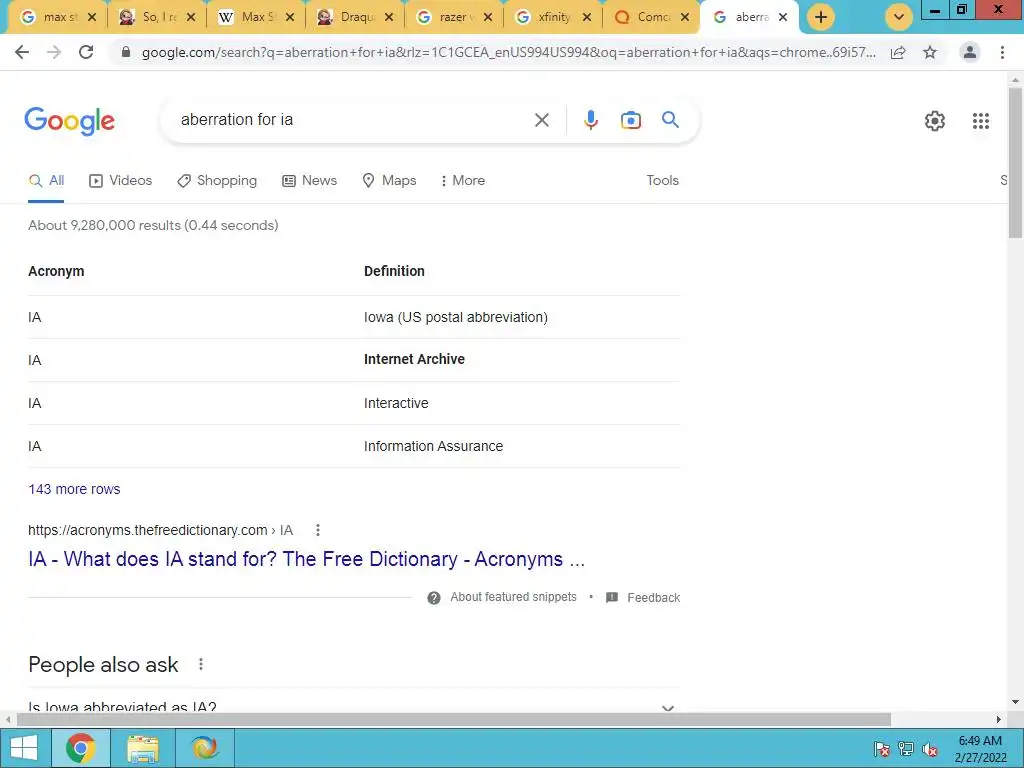Click the horizontal scrollbar right arrow
The width and height of the screenshot is (1024, 768).
999,720
